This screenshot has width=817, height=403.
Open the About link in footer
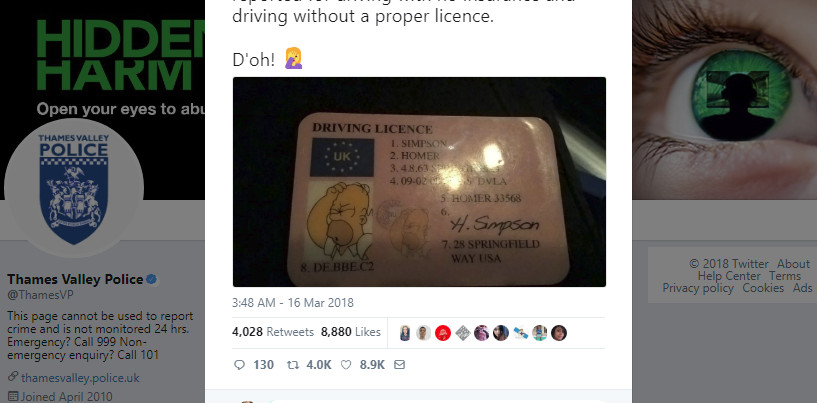pos(794,264)
